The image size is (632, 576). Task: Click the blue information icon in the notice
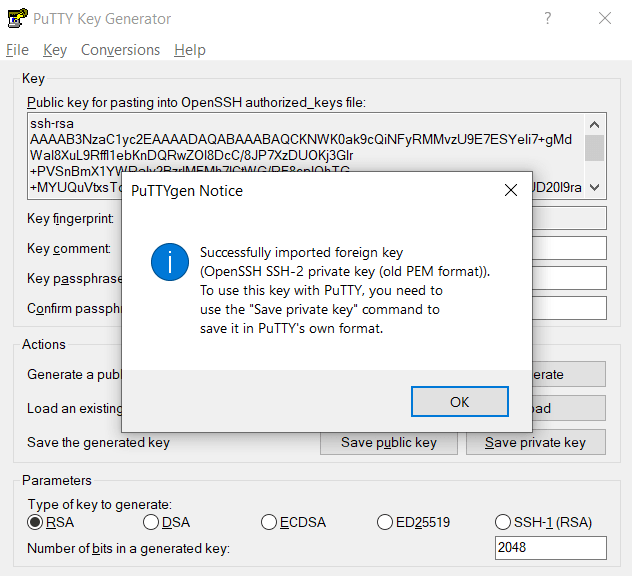click(x=170, y=262)
